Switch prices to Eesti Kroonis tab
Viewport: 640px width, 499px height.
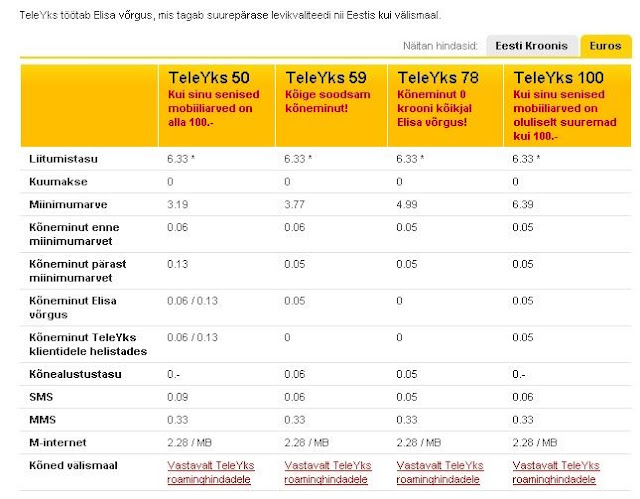click(531, 46)
